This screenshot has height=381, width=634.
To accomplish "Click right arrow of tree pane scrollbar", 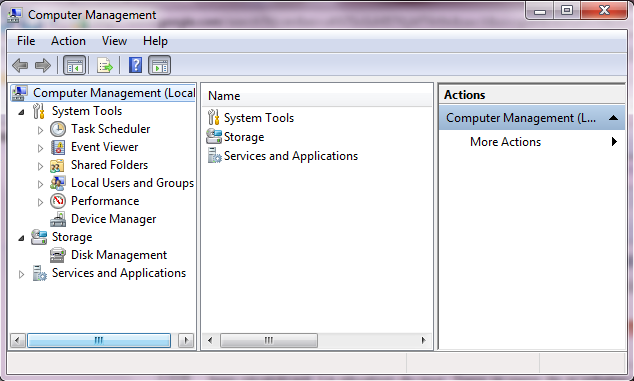I will (186, 340).
